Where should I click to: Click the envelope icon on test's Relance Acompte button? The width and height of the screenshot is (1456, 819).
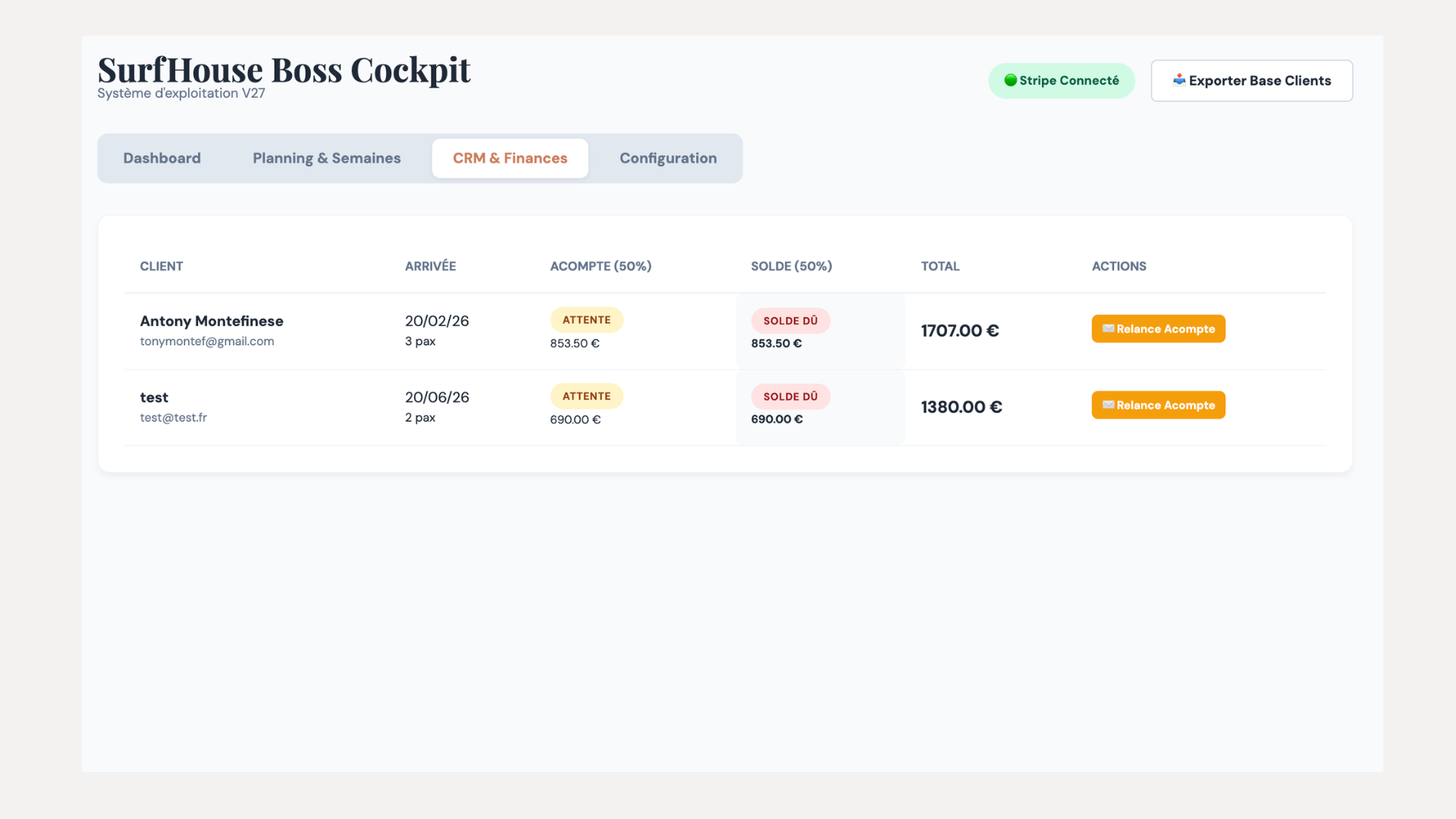click(x=1108, y=405)
